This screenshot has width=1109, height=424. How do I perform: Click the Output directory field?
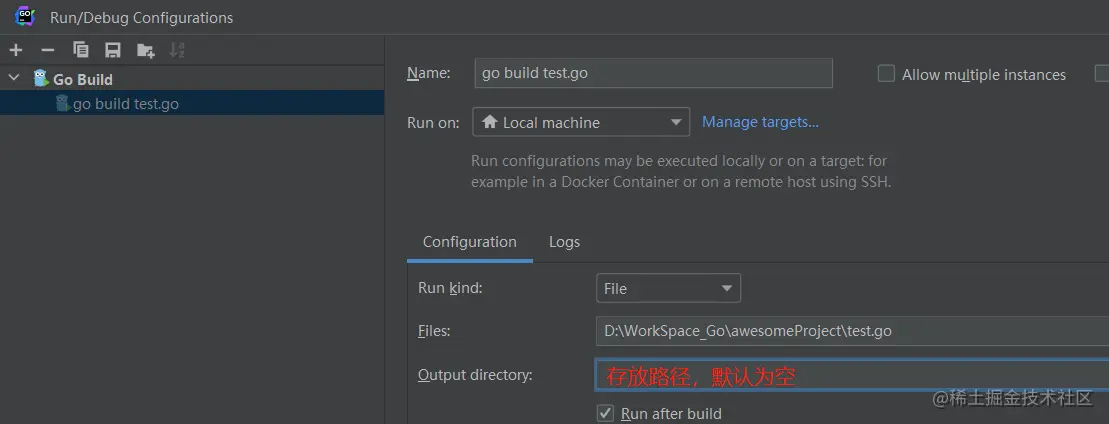852,375
